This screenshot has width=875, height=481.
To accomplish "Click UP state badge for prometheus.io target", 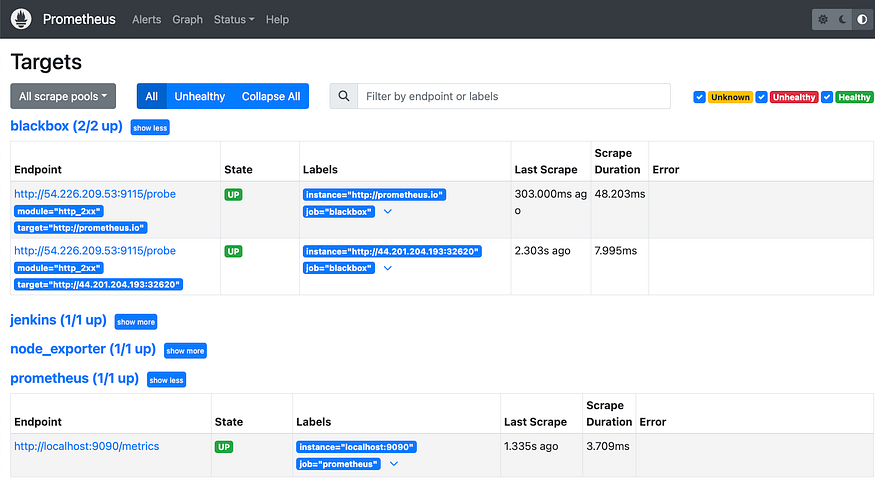I will [x=233, y=195].
